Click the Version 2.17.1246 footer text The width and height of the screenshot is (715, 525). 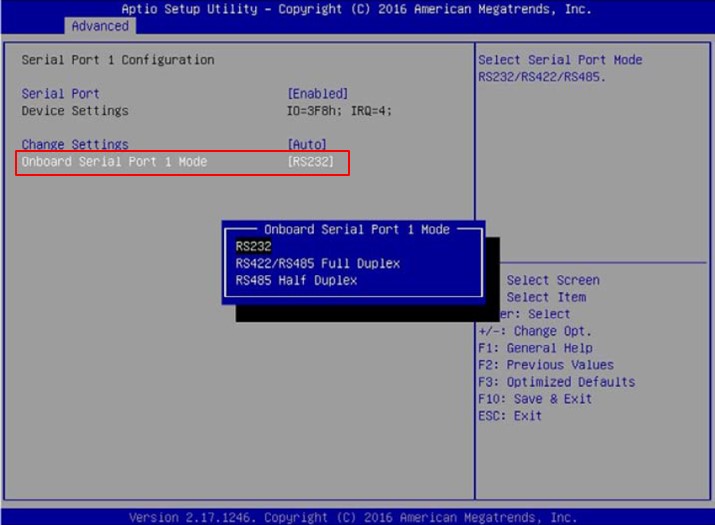(x=353, y=518)
